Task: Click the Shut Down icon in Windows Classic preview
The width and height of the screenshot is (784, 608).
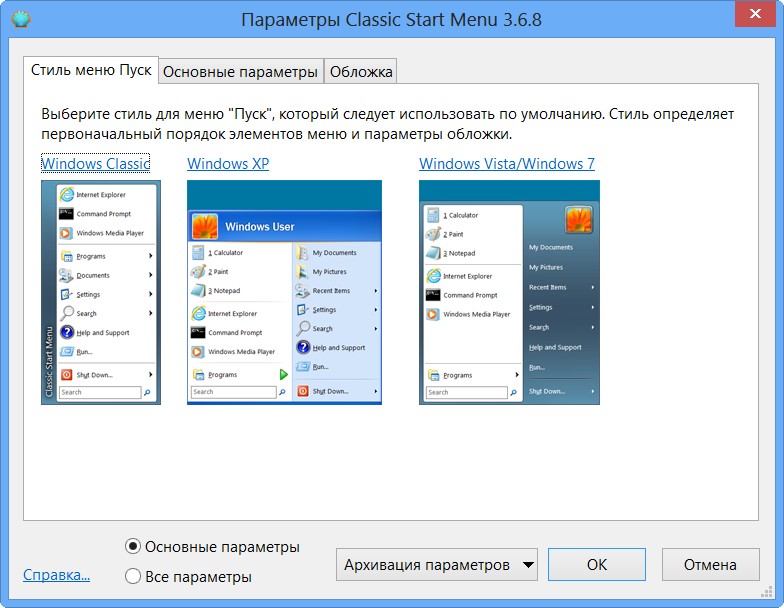Action: 67,375
